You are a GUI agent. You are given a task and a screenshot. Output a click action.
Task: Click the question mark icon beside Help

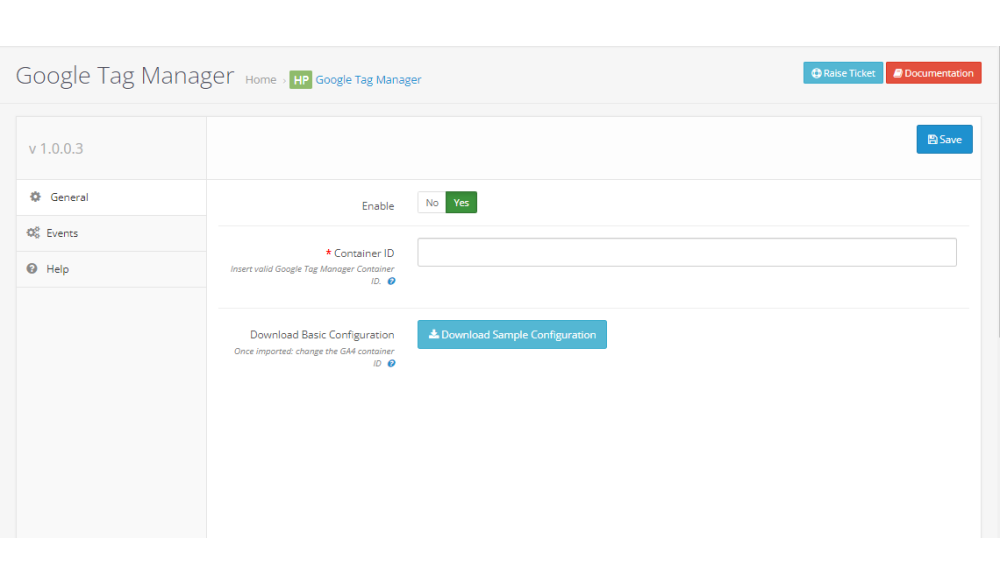coord(33,269)
